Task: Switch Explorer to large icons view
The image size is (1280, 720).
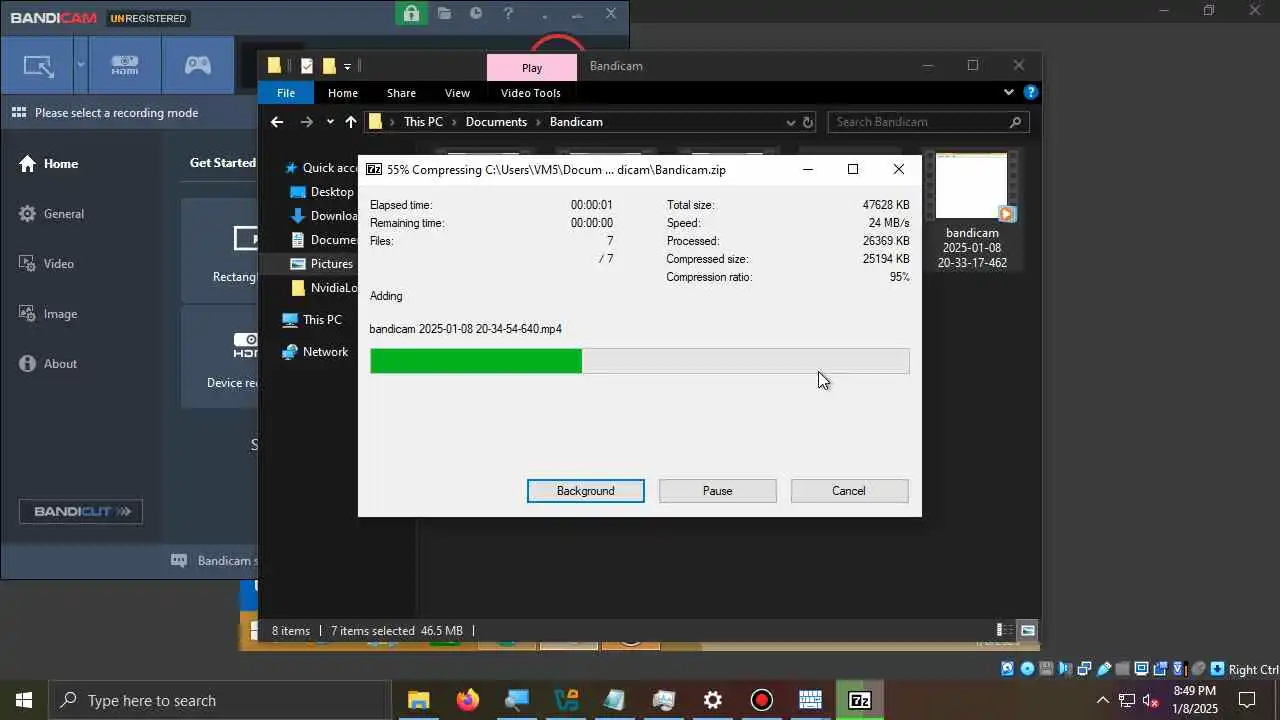Action: coord(1027,631)
